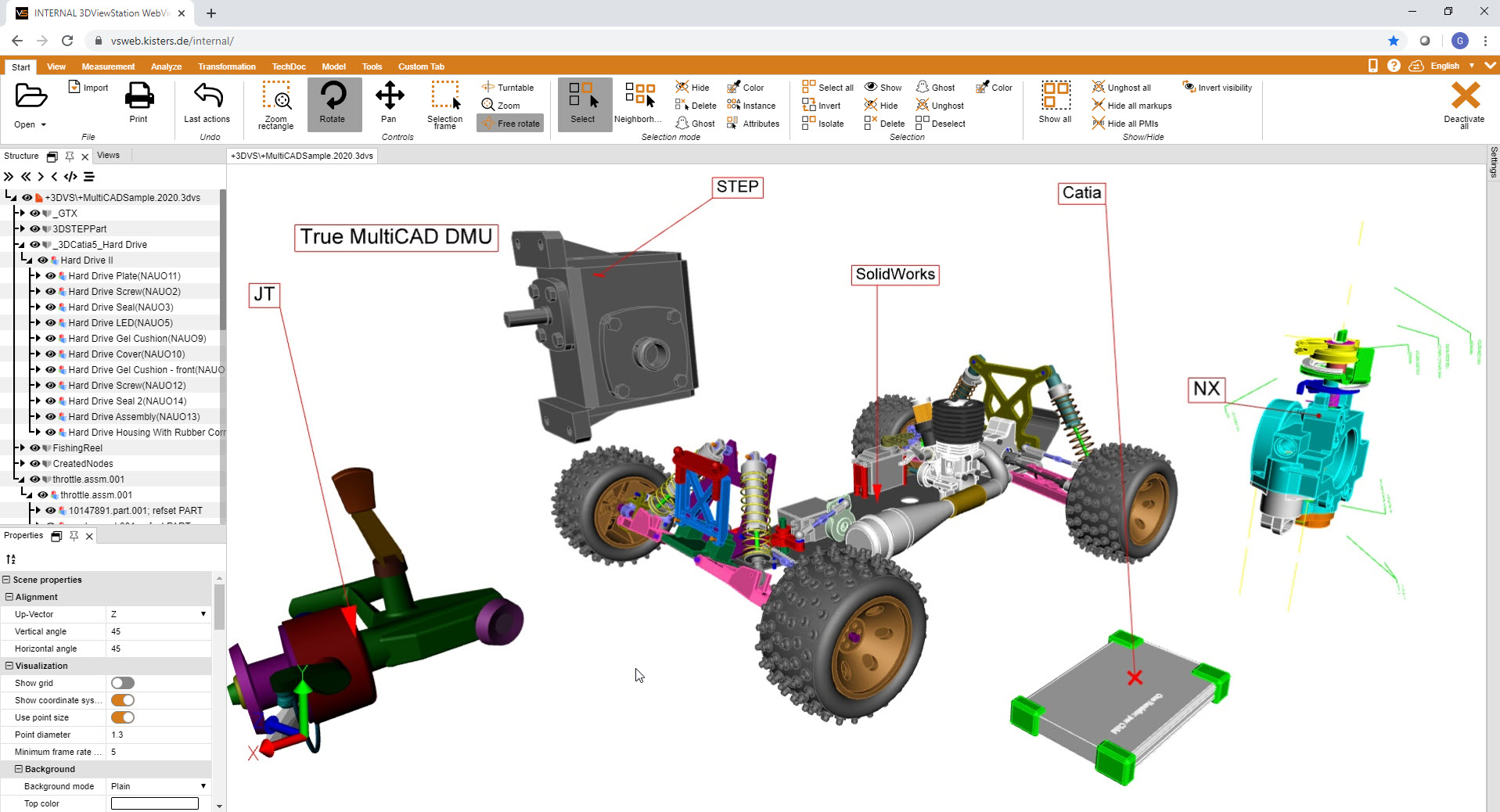Click Deactivate all icon
This screenshot has width=1500, height=812.
tap(1464, 103)
